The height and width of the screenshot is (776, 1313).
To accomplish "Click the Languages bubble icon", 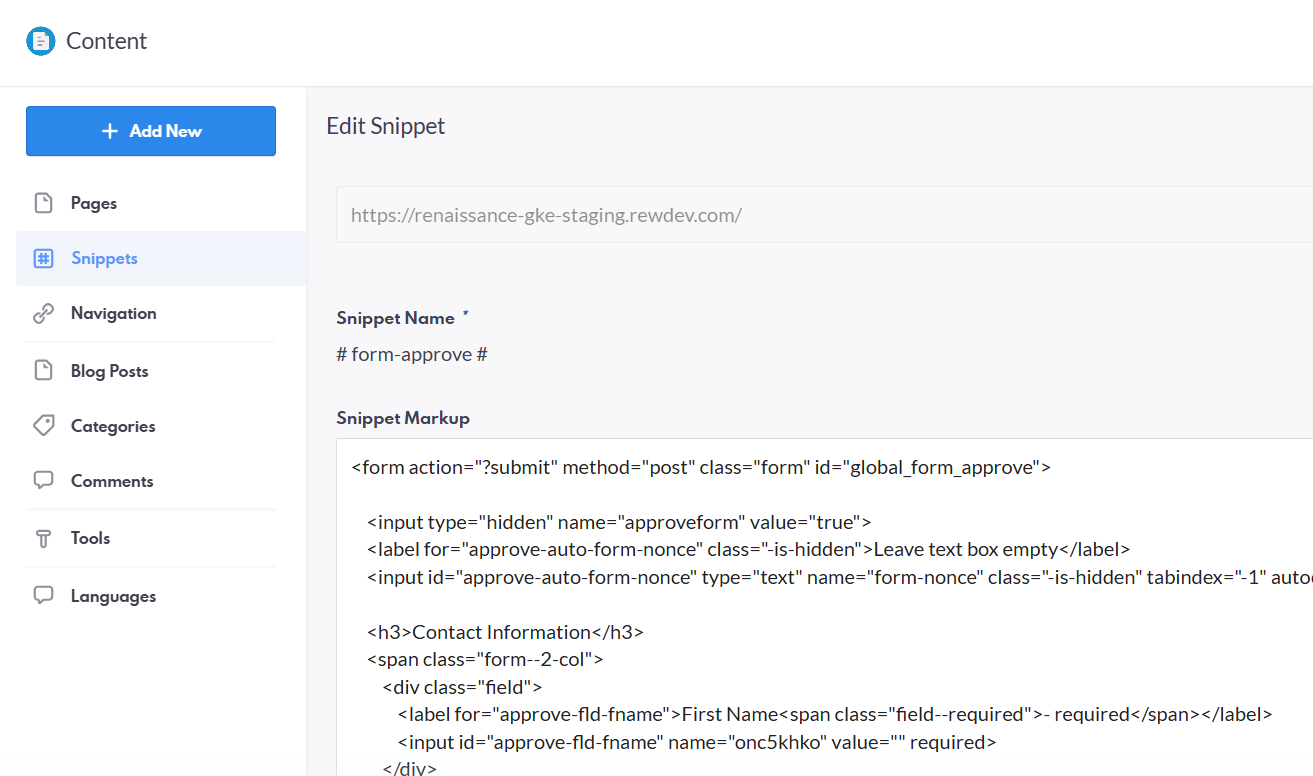I will pyautogui.click(x=43, y=596).
